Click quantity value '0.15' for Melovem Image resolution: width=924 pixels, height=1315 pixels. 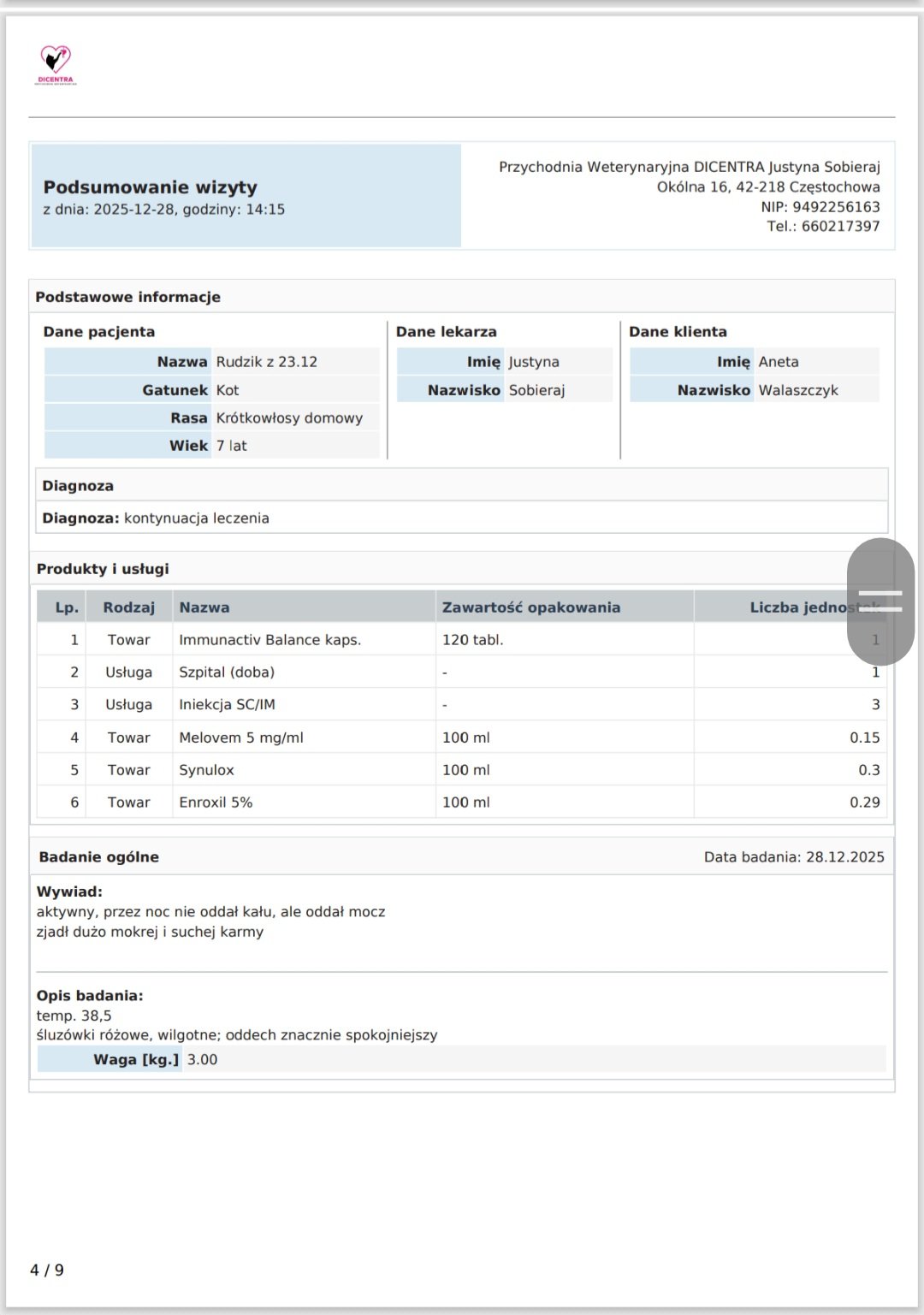[x=865, y=737]
